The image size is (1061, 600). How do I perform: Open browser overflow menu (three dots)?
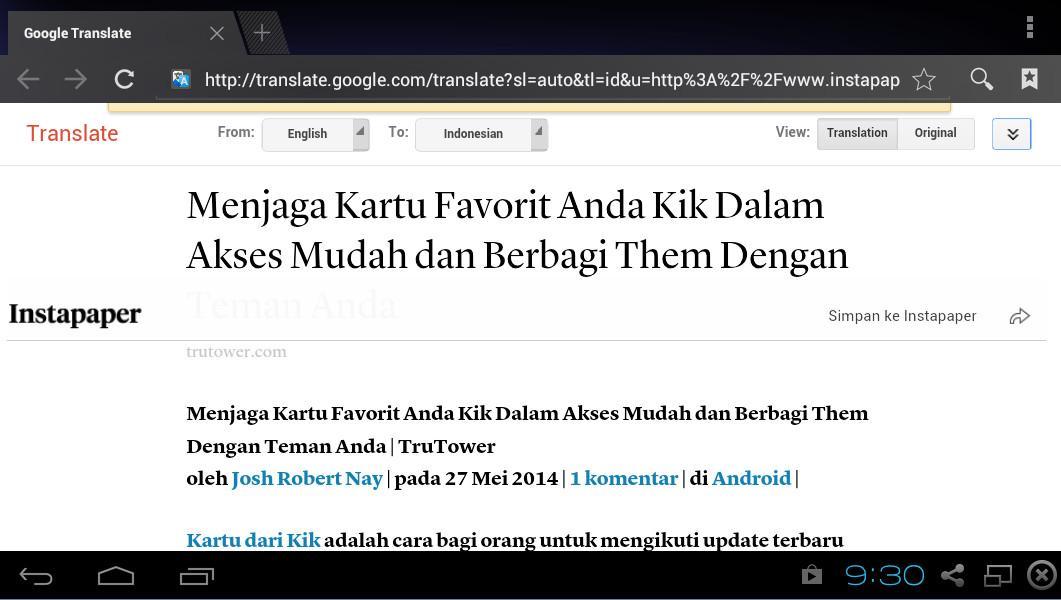[1029, 27]
